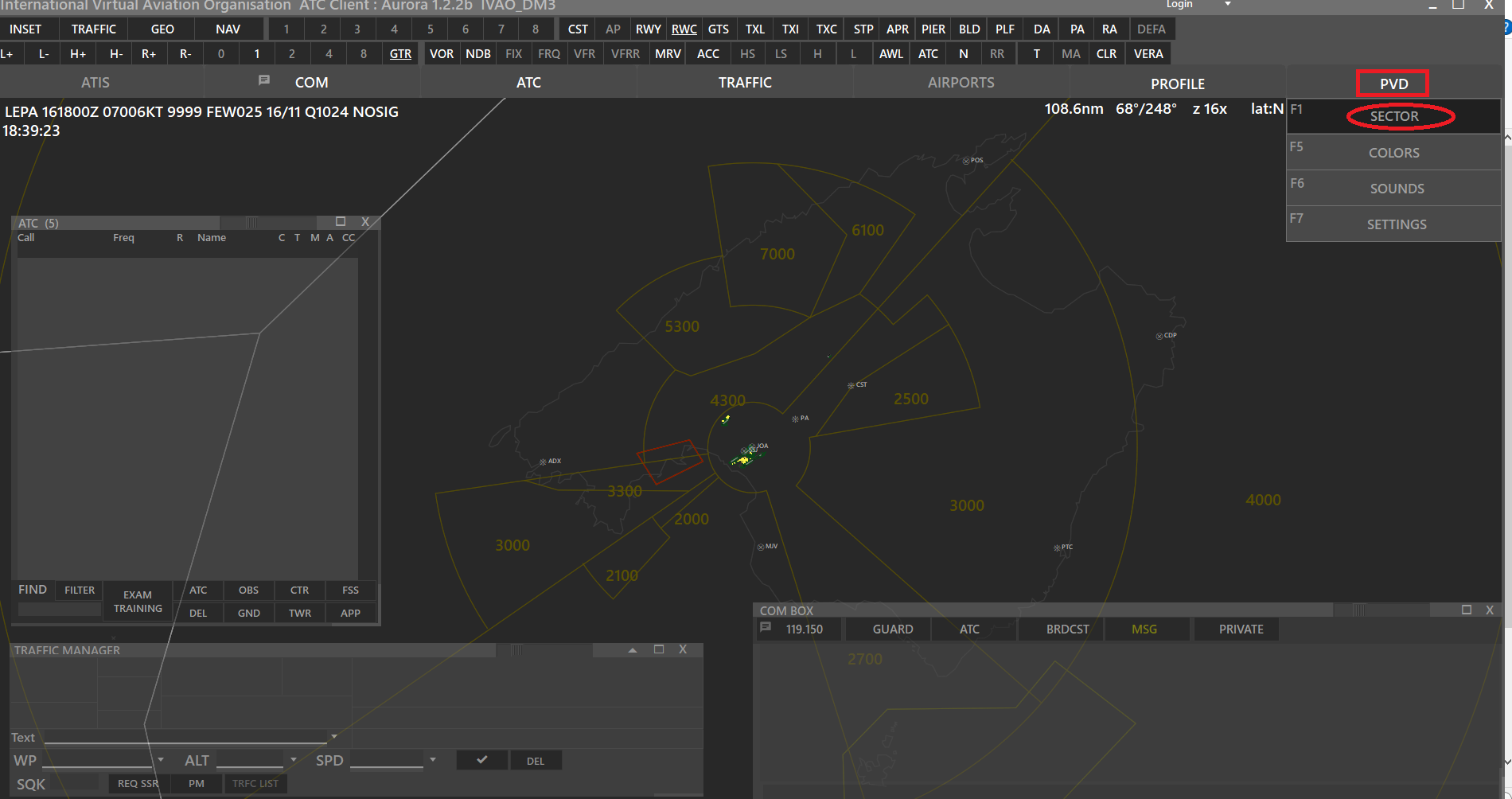The image size is (1512, 799).
Task: Filter ATC list by TWR
Action: point(300,613)
